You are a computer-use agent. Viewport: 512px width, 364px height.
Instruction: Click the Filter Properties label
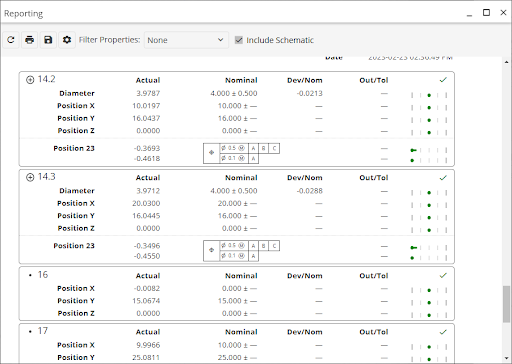[110, 40]
